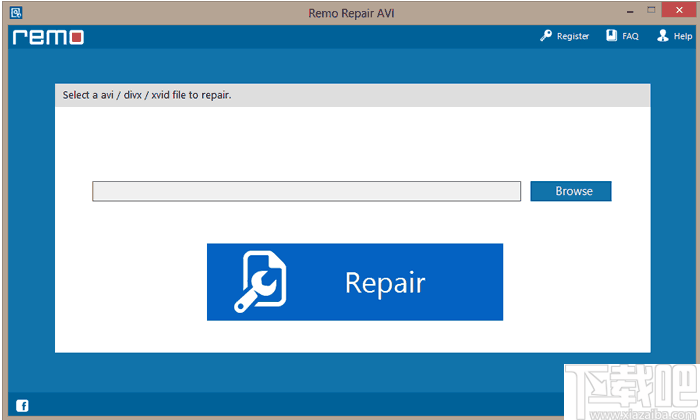Click the FAQ book icon
Viewport: 700px width, 420px height.
click(x=611, y=36)
